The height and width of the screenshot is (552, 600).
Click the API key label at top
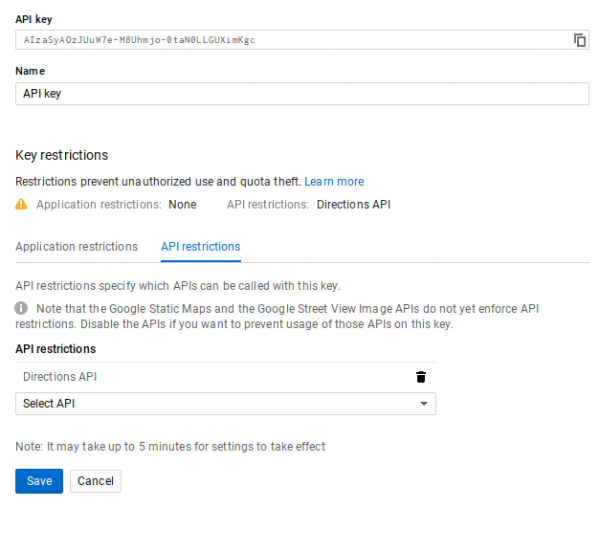coord(36,18)
